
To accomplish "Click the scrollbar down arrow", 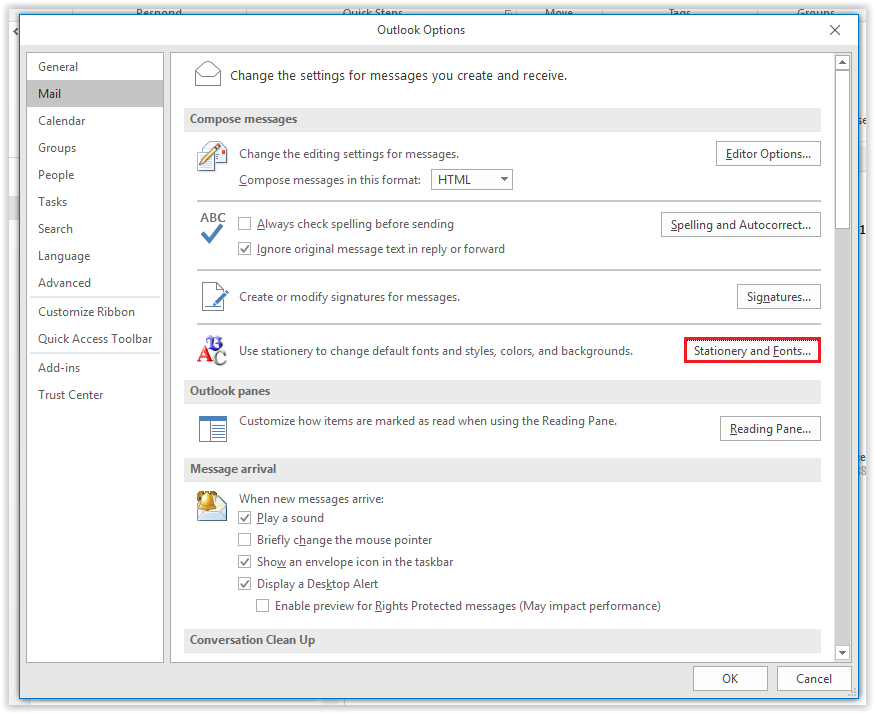I will 842,652.
